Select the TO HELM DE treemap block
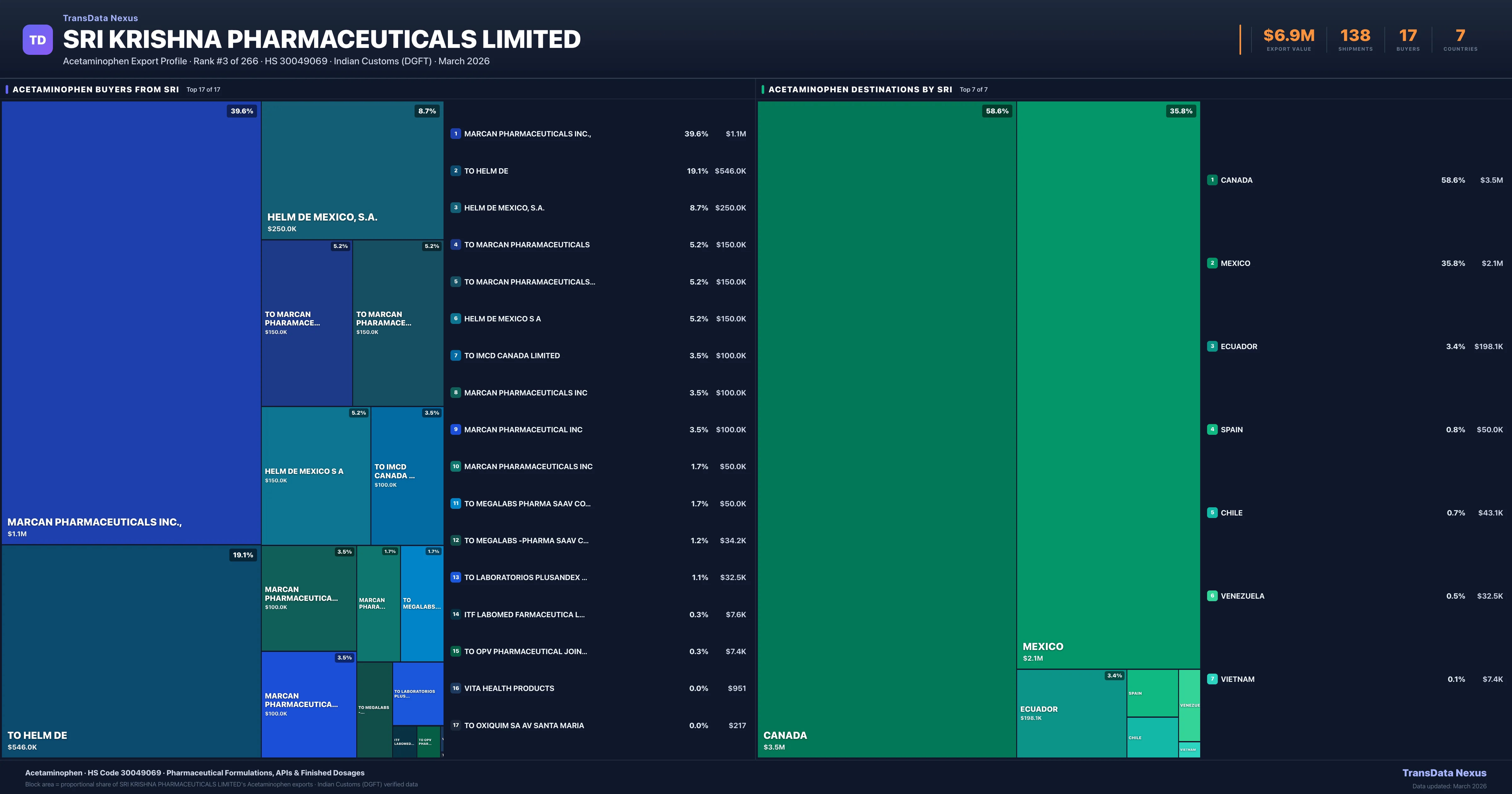The width and height of the screenshot is (1512, 794). (131, 651)
